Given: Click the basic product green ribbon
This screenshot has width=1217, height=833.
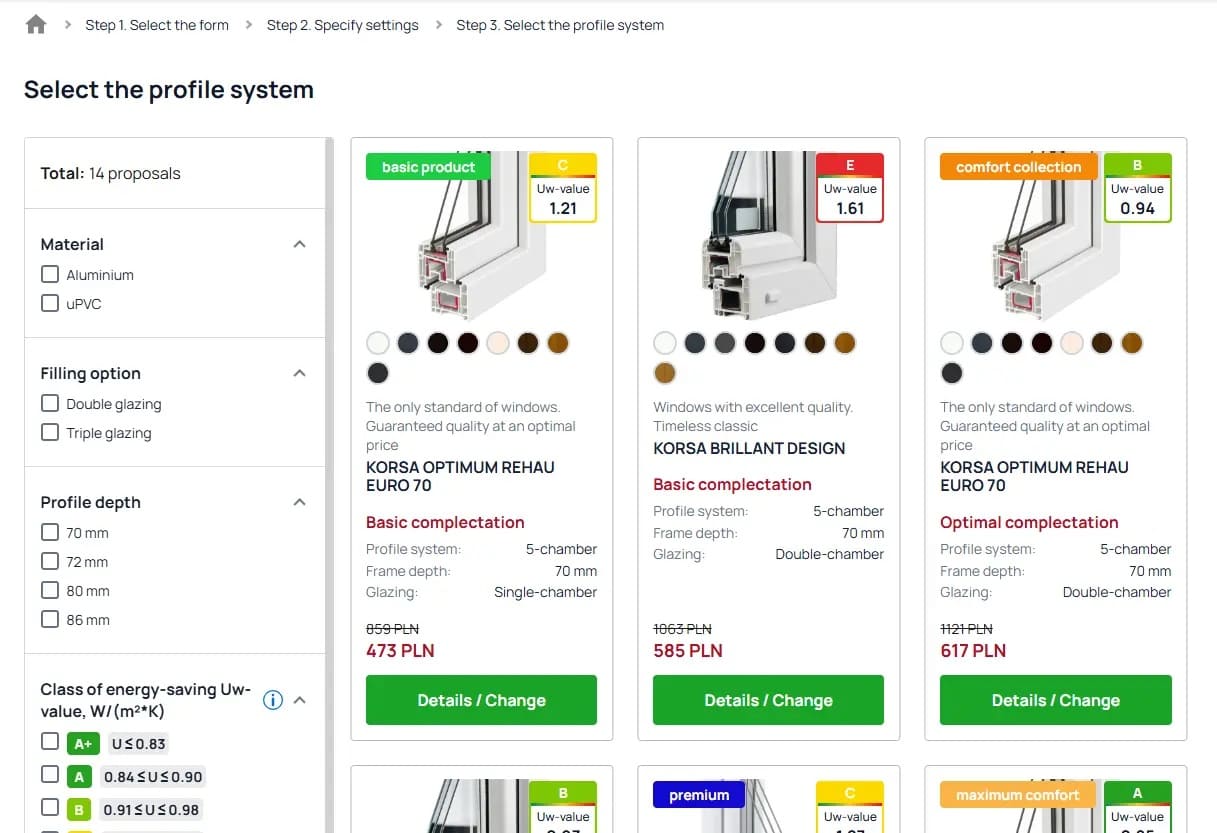Looking at the screenshot, I should click(427, 167).
